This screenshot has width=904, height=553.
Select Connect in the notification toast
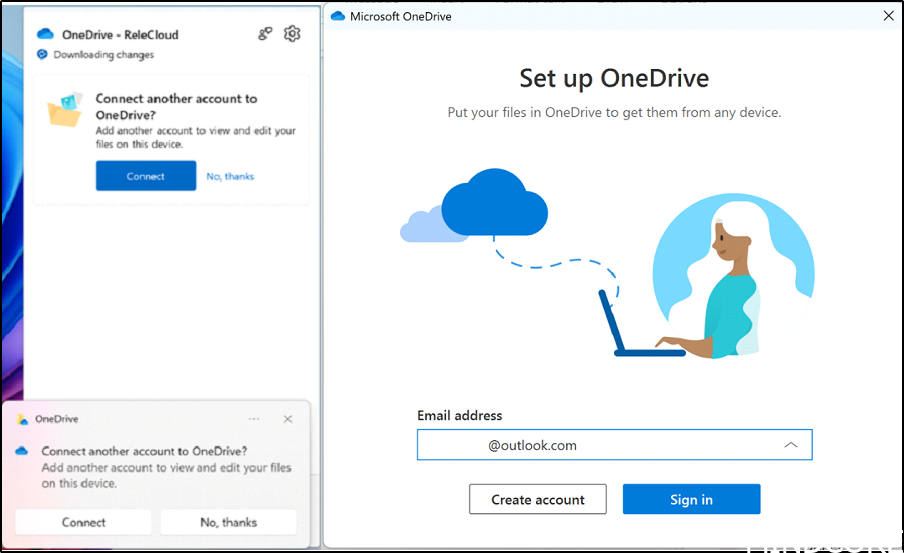pyautogui.click(x=84, y=522)
